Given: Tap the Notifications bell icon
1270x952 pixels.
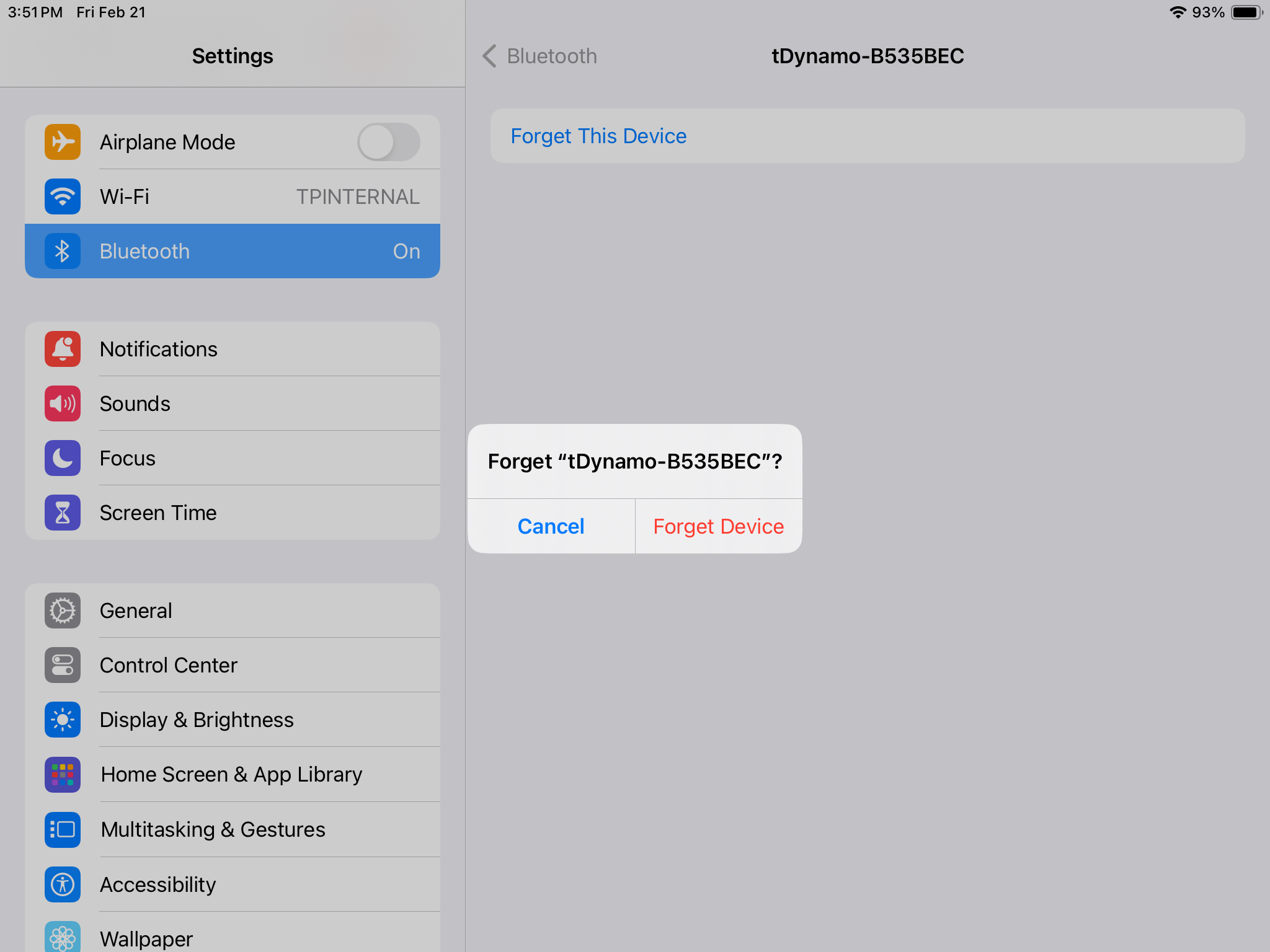Looking at the screenshot, I should pos(63,349).
